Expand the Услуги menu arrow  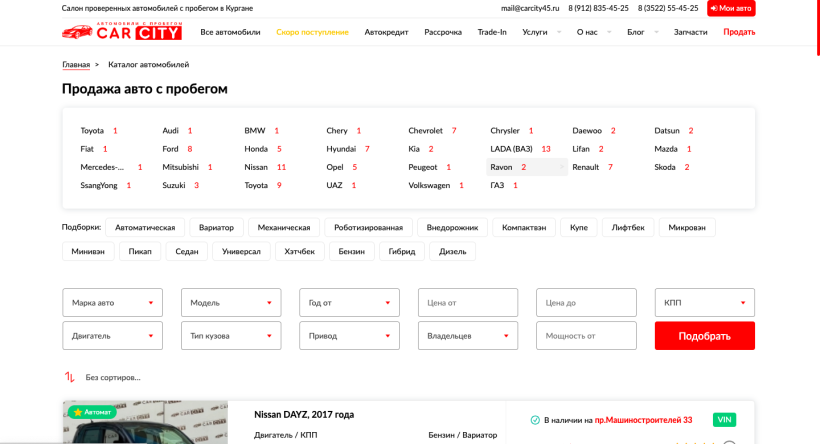coord(559,32)
